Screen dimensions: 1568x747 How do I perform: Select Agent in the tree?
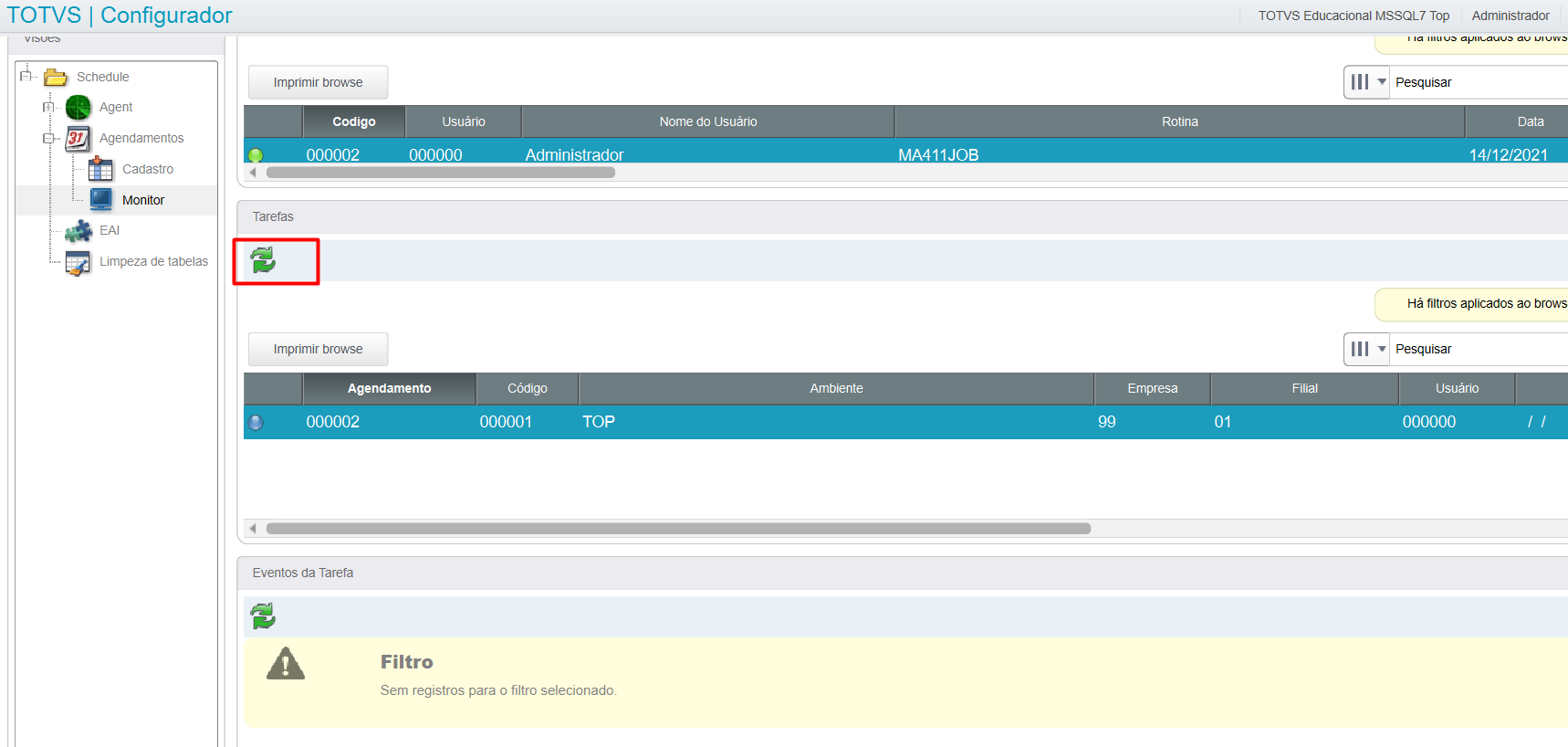116,107
